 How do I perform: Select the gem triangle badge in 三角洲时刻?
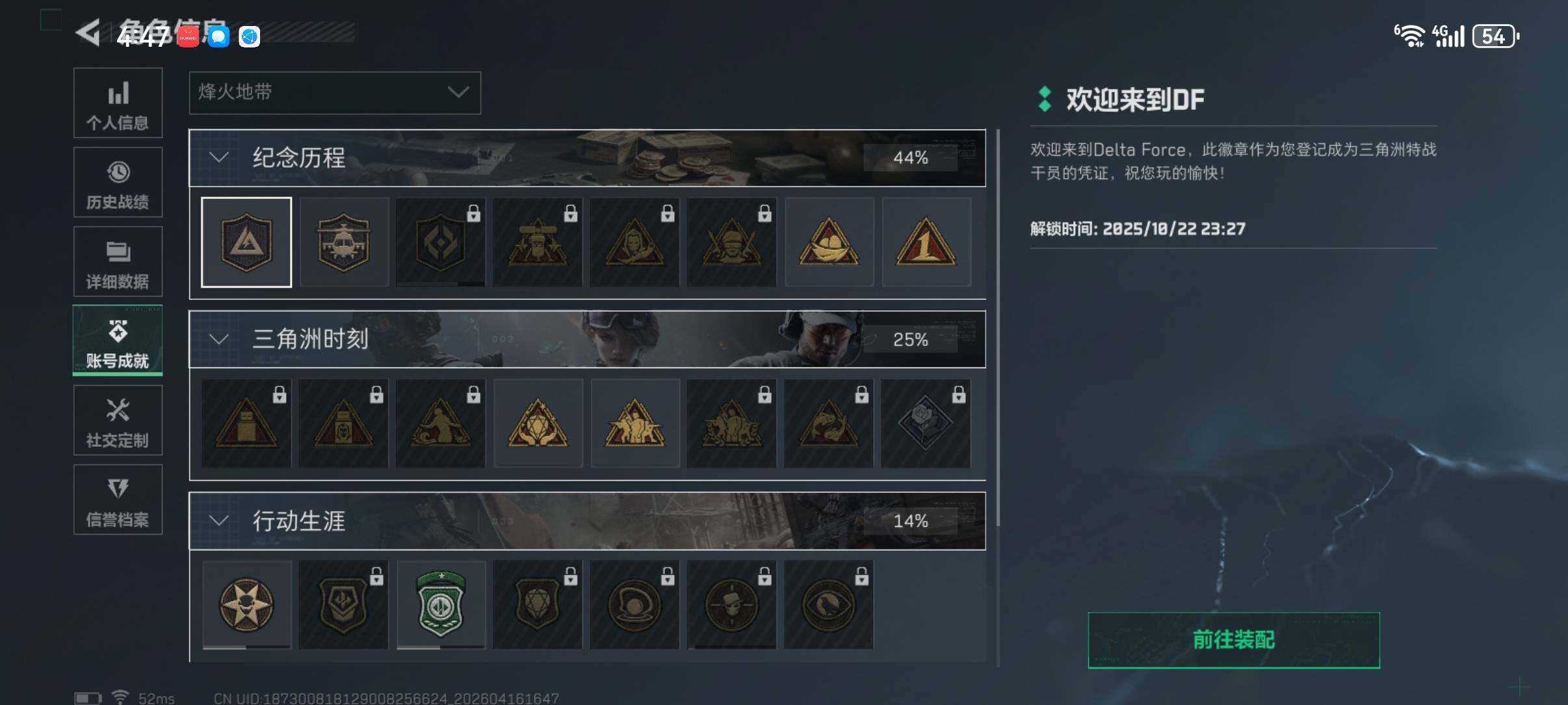click(538, 423)
